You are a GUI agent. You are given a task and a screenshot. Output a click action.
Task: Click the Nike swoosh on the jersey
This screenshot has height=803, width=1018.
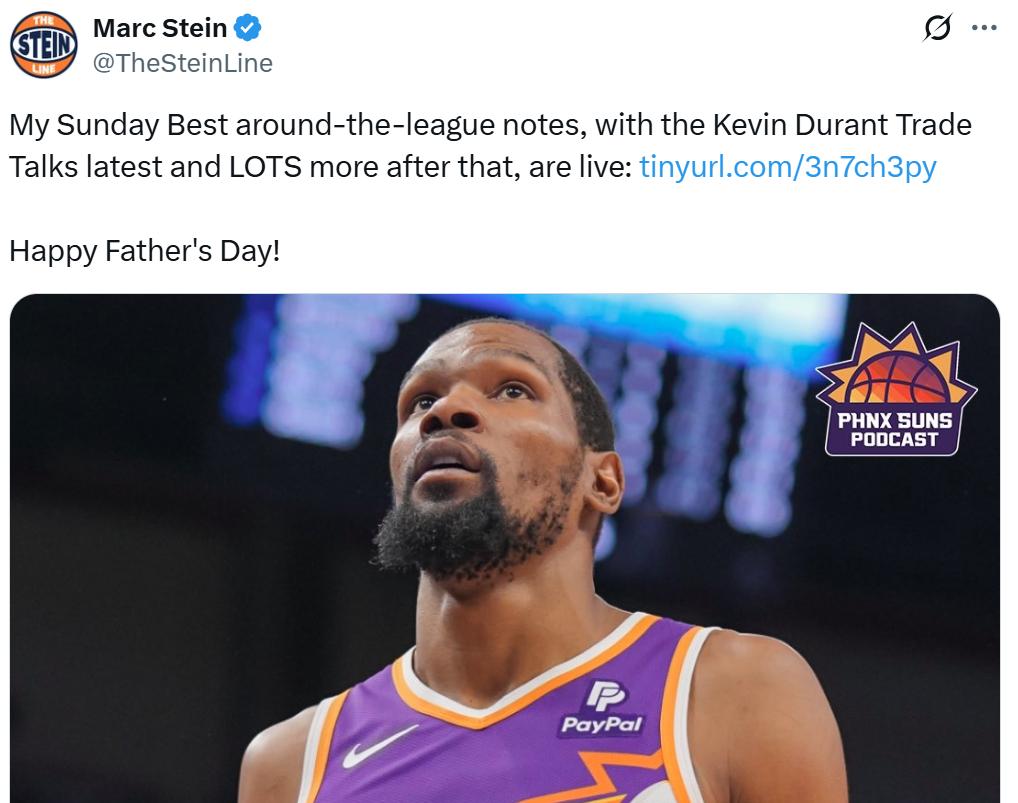[378, 745]
